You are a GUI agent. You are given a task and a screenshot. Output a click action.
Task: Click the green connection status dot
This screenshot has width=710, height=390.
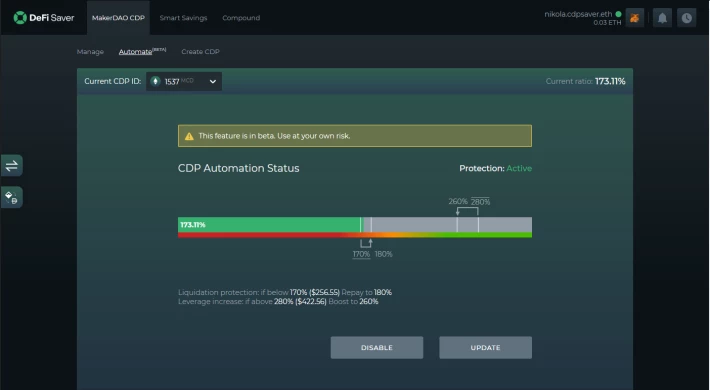click(618, 14)
